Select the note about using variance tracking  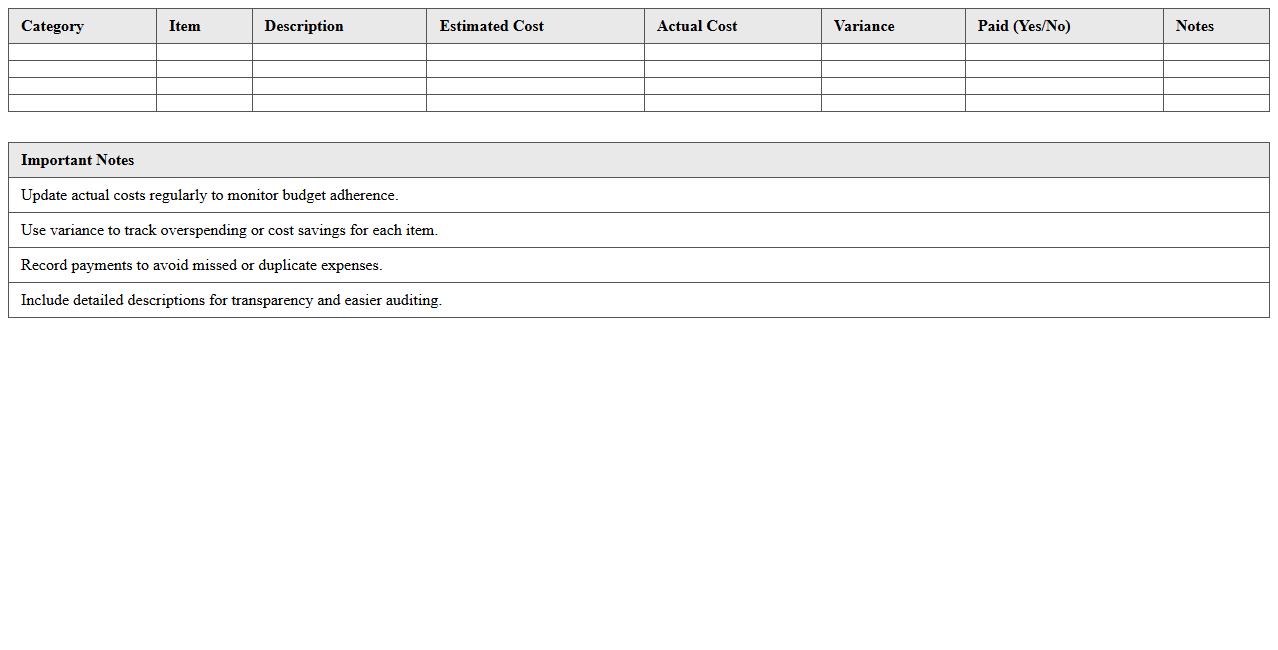[x=229, y=230]
